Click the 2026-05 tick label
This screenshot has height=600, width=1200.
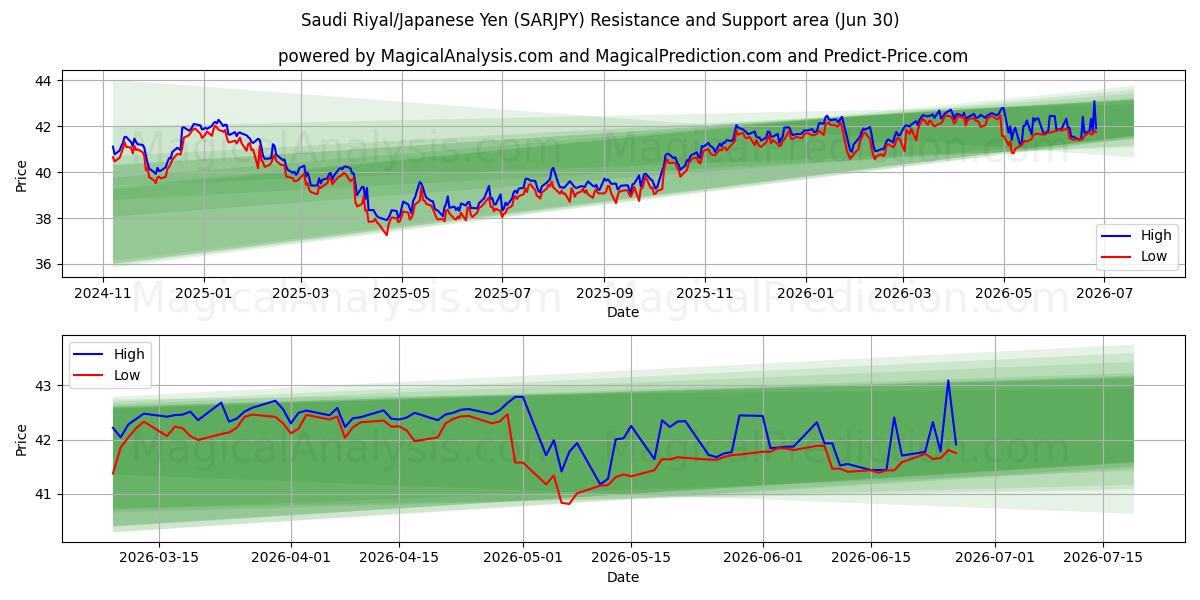click(1004, 292)
